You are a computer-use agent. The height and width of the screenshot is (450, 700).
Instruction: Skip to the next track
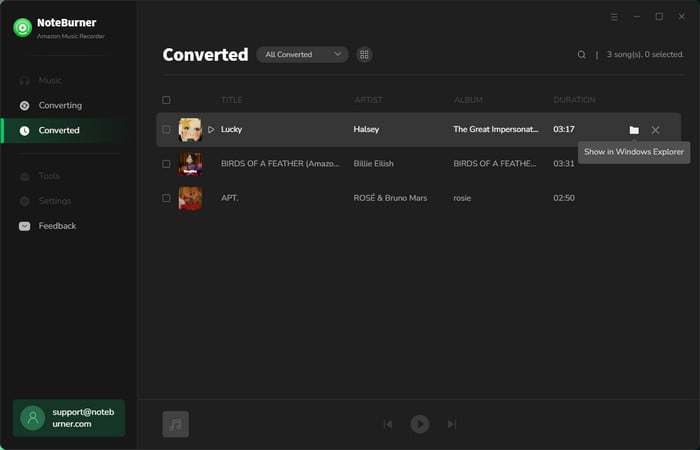click(x=452, y=424)
